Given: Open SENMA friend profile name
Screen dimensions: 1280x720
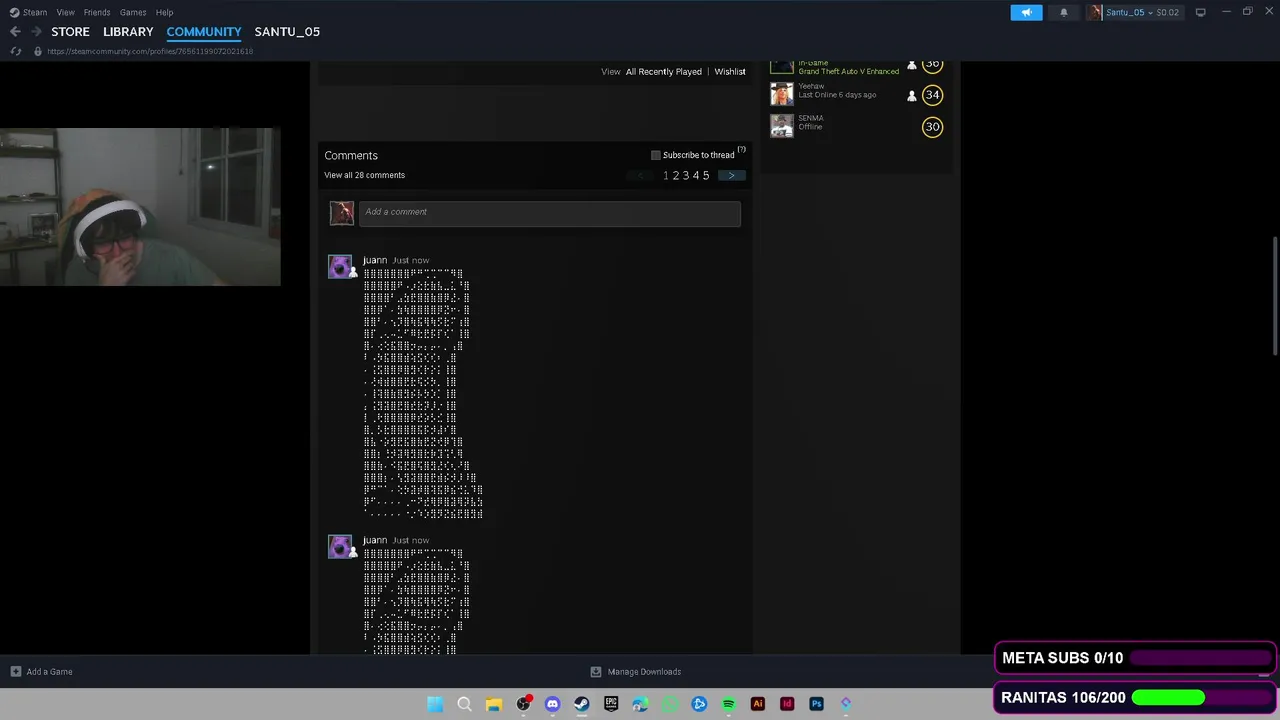Looking at the screenshot, I should coord(811,118).
